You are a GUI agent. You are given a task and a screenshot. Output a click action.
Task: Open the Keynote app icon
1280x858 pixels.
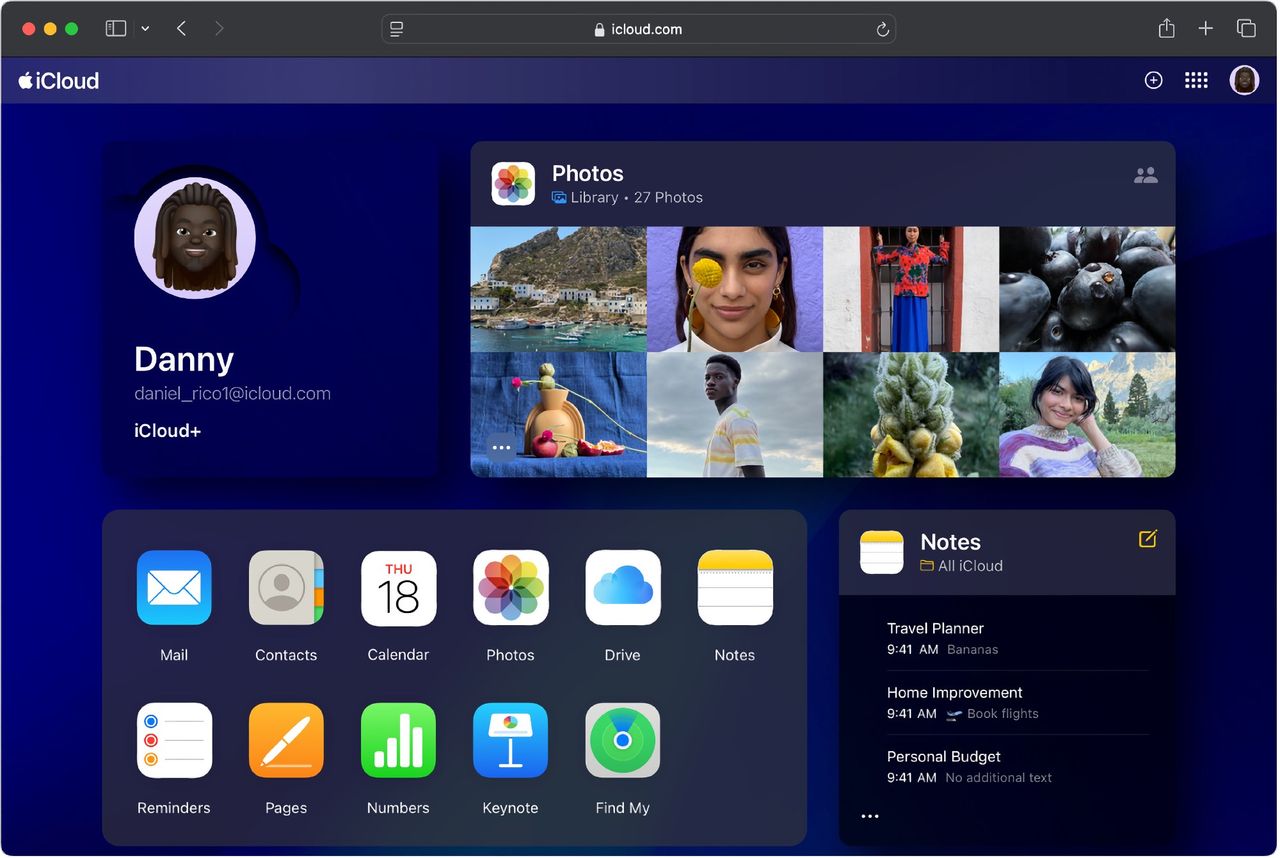click(x=510, y=740)
